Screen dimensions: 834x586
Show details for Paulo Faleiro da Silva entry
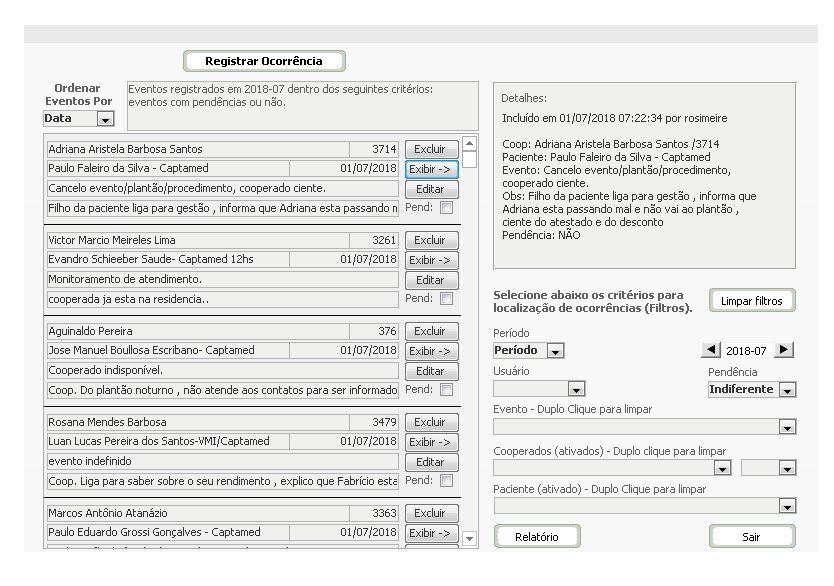(431, 170)
